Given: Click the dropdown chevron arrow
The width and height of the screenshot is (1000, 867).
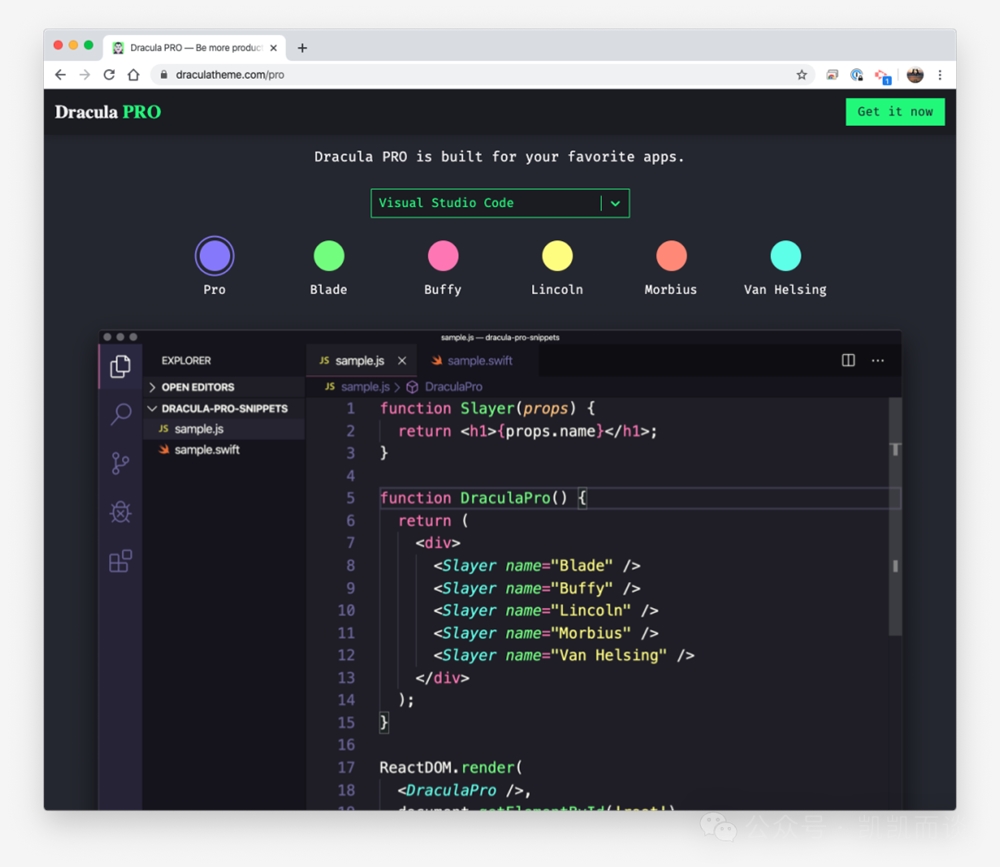Looking at the screenshot, I should point(615,204).
